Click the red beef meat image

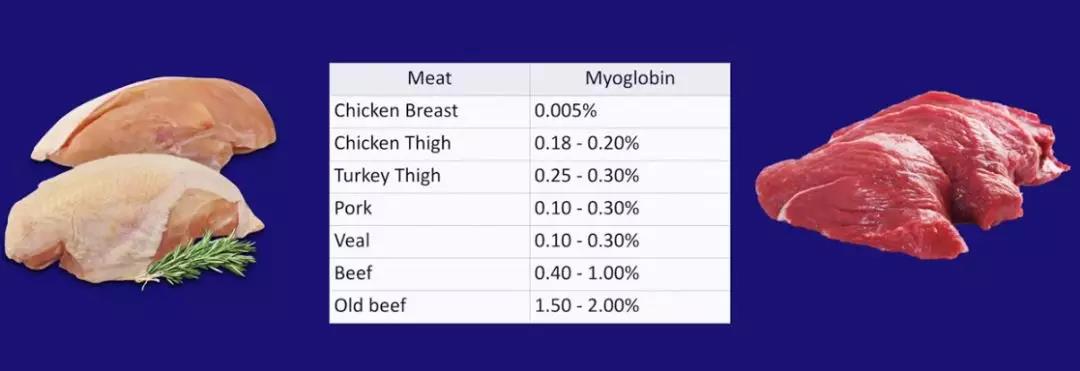(911, 174)
